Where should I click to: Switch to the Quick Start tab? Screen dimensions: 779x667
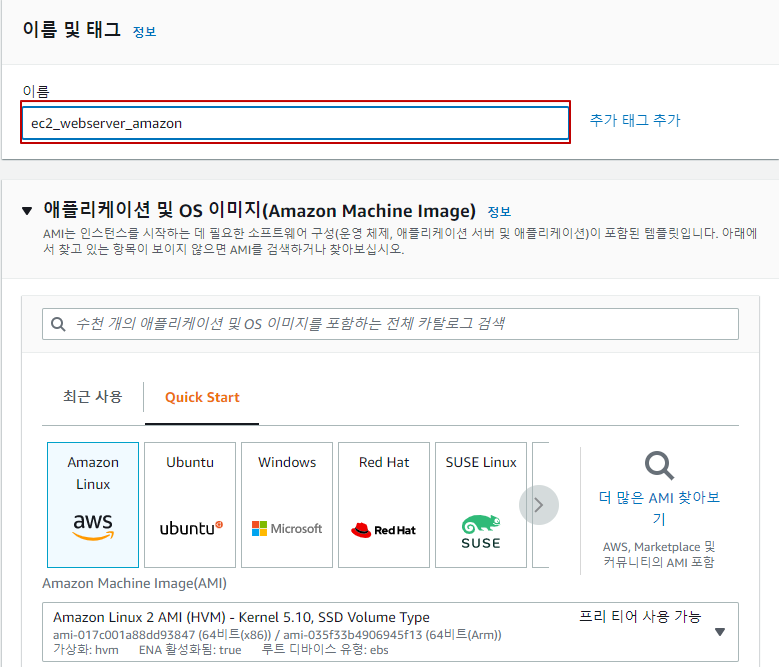point(202,397)
